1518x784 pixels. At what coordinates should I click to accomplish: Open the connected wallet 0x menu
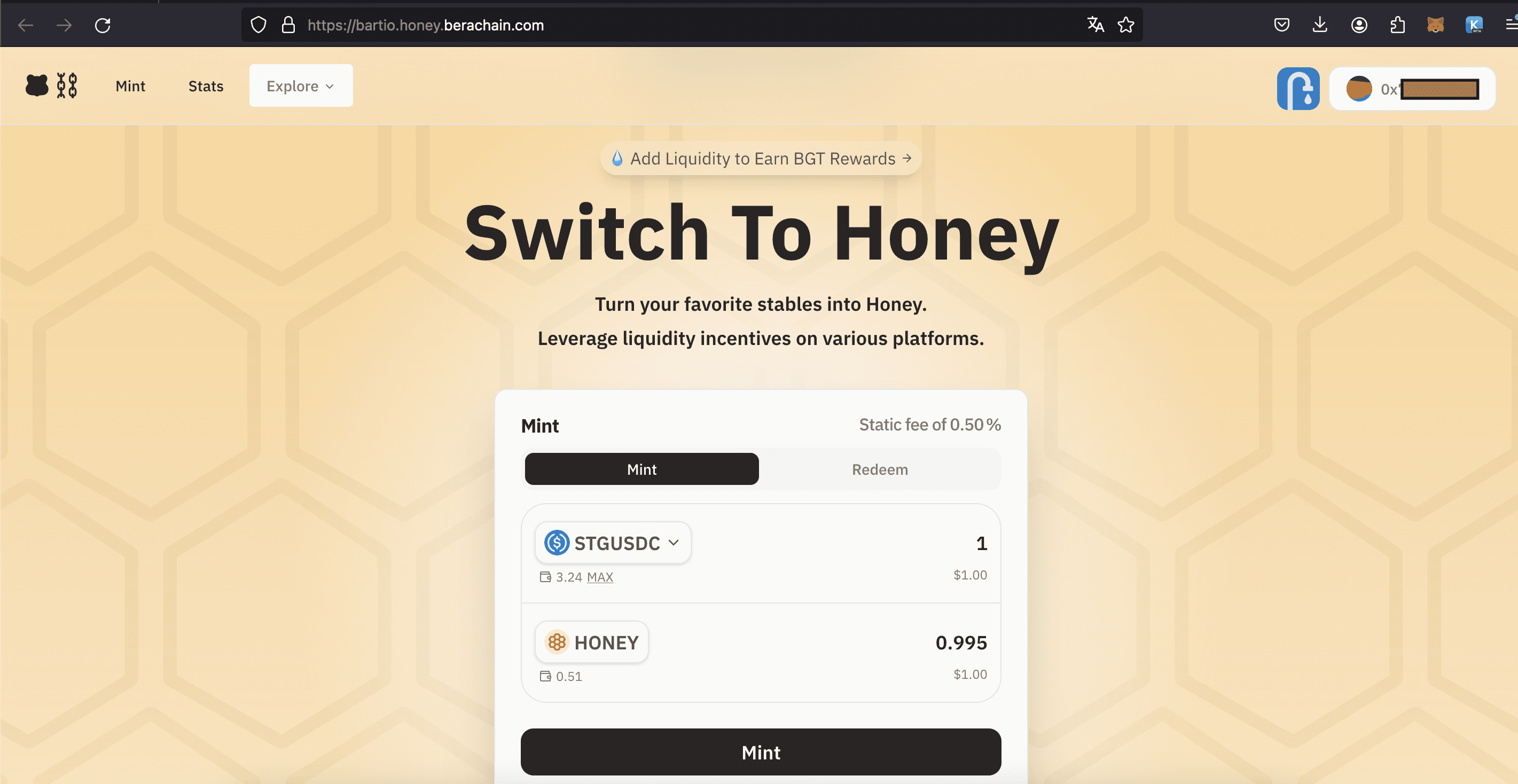1412,89
